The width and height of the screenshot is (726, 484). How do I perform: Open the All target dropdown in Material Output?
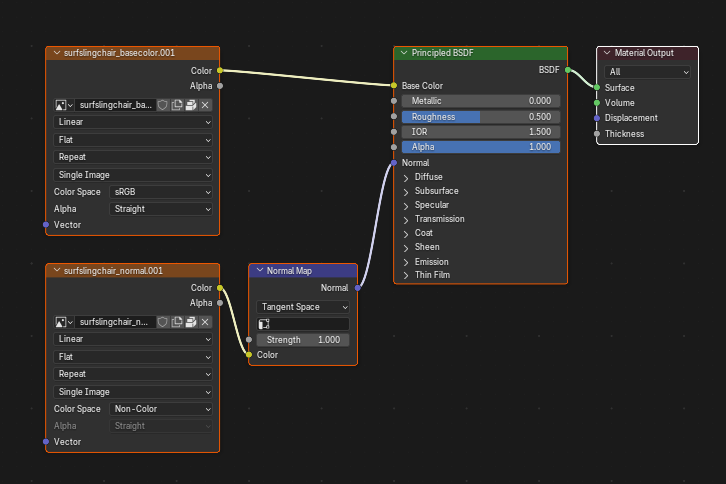[647, 72]
